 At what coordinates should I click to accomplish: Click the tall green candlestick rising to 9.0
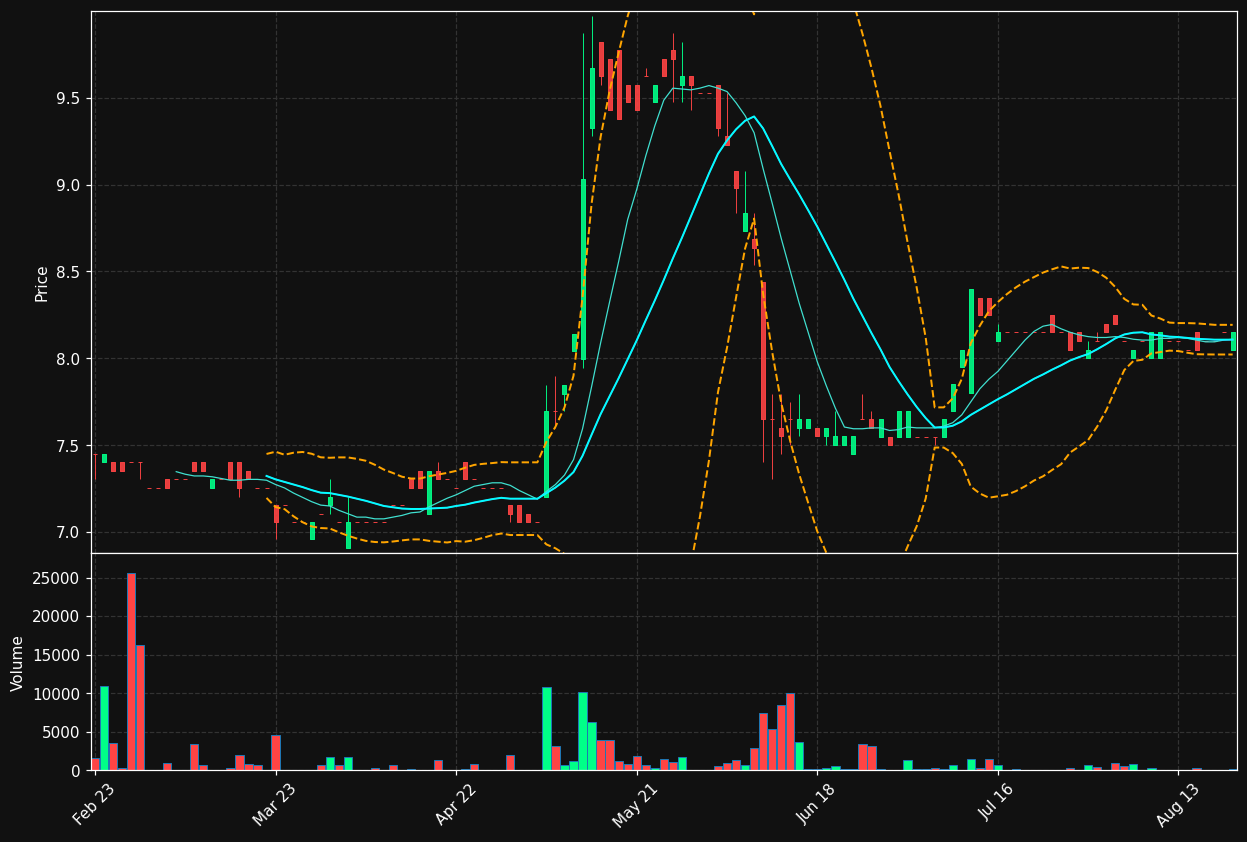click(x=583, y=270)
